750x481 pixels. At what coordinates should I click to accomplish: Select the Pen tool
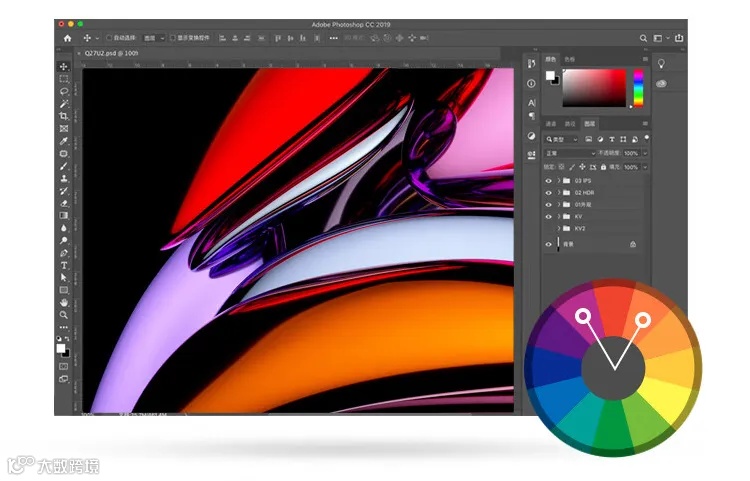pyautogui.click(x=64, y=253)
